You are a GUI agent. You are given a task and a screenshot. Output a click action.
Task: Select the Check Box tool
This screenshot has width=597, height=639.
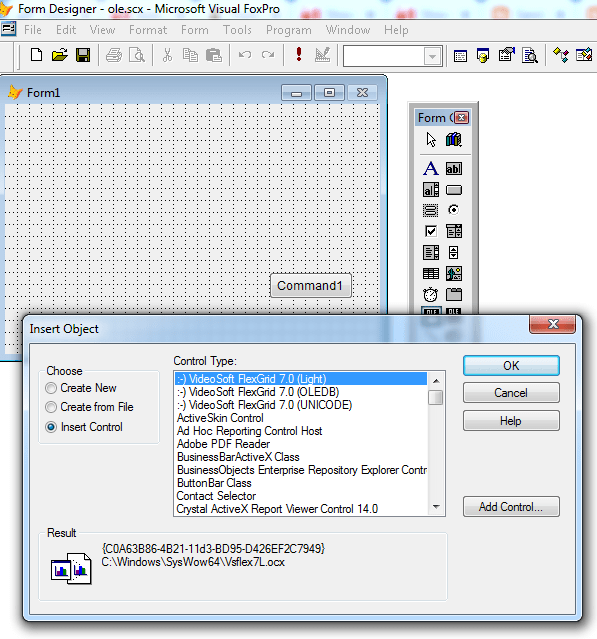[x=431, y=231]
